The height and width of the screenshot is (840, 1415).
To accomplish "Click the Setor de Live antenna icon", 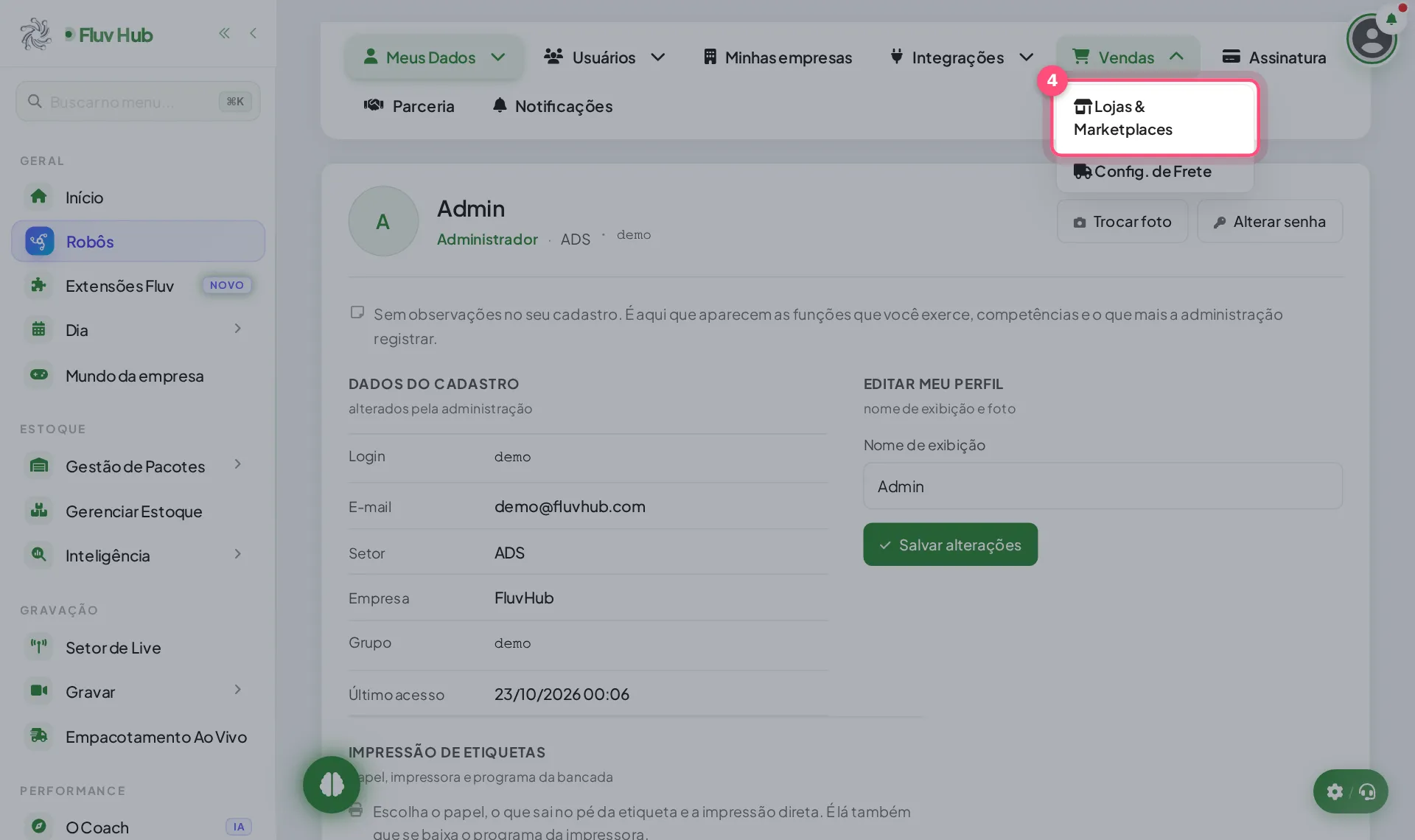I will [x=39, y=647].
